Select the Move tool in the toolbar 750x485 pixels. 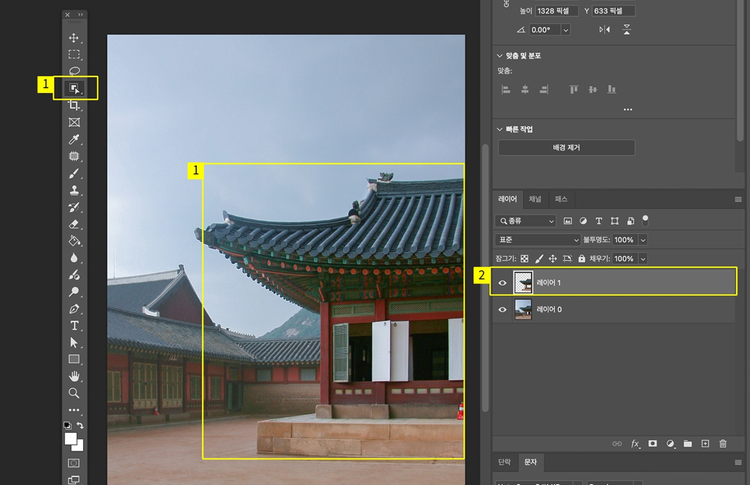tap(74, 38)
